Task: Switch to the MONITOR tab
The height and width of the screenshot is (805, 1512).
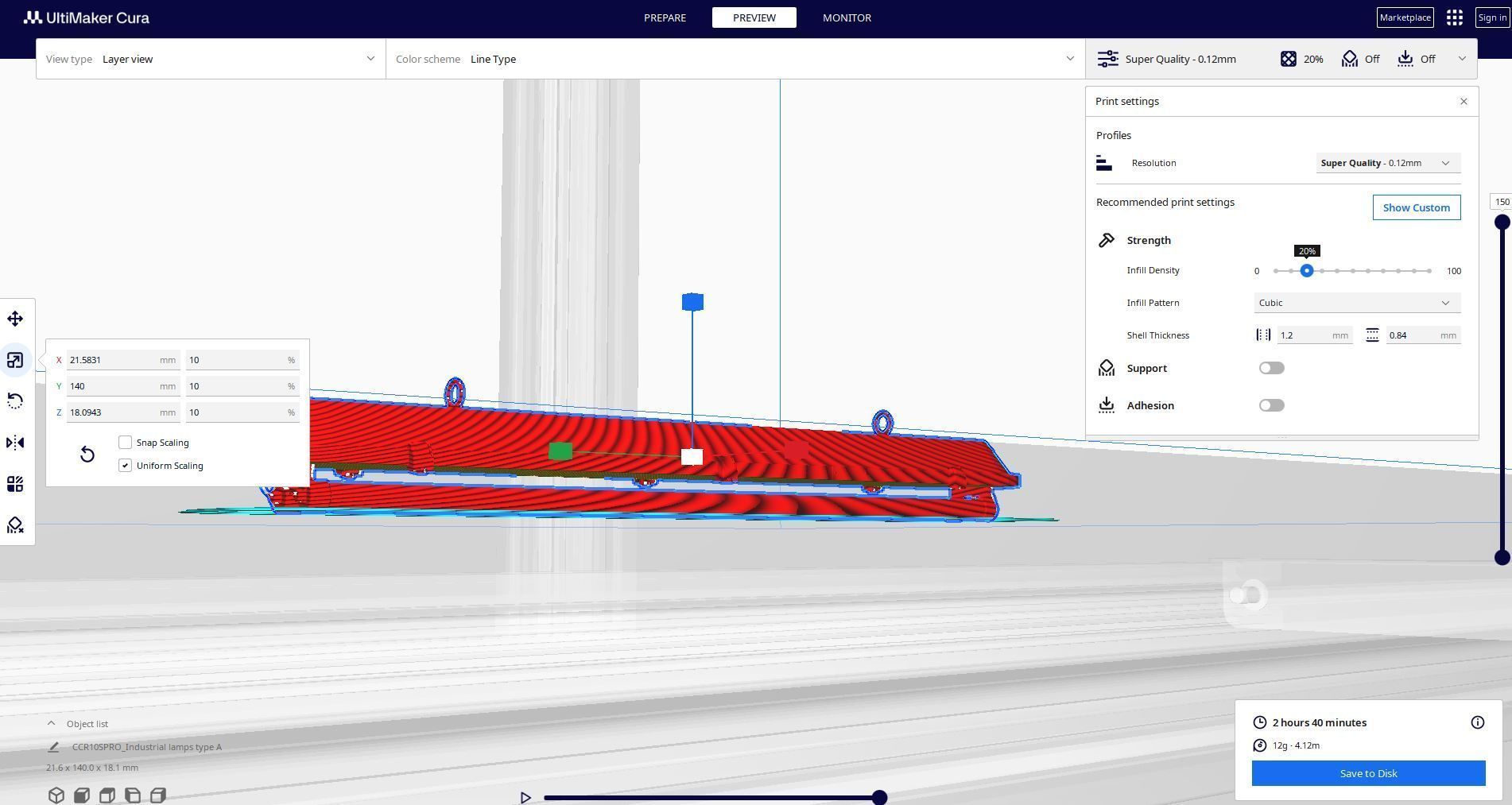Action: pos(847,17)
